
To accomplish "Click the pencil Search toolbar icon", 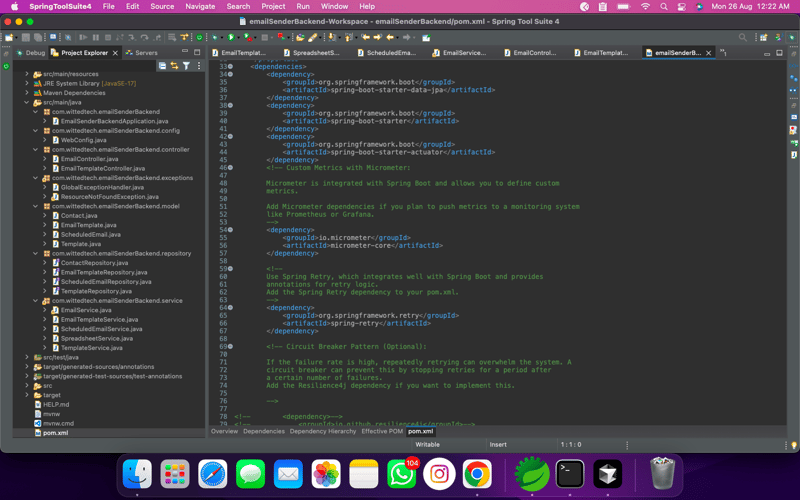I will (312, 37).
